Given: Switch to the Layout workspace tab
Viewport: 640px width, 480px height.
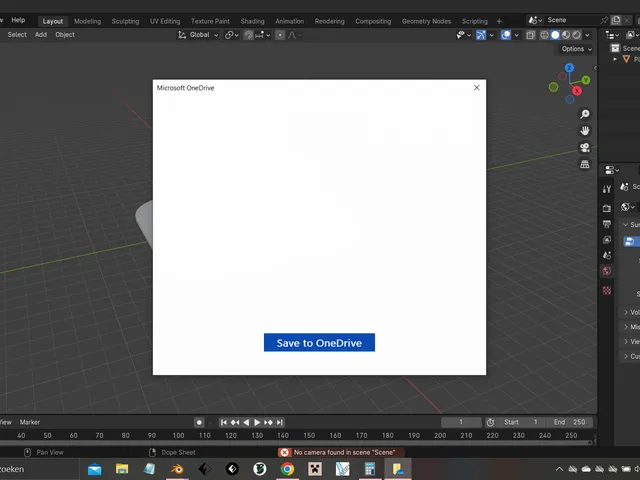Looking at the screenshot, I should click(x=53, y=21).
